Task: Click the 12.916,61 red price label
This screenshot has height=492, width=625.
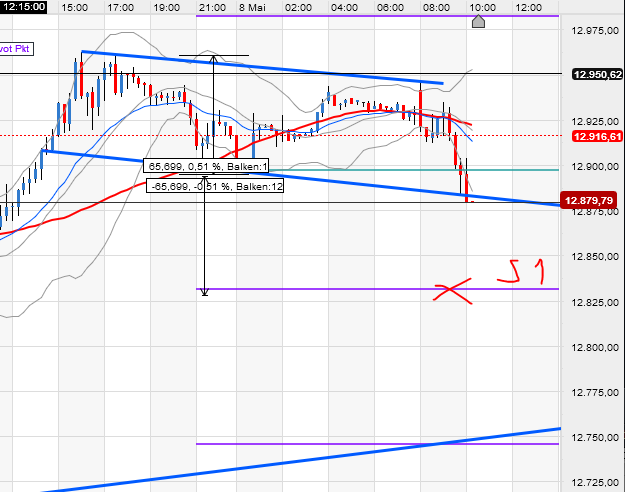Action: (x=597, y=137)
